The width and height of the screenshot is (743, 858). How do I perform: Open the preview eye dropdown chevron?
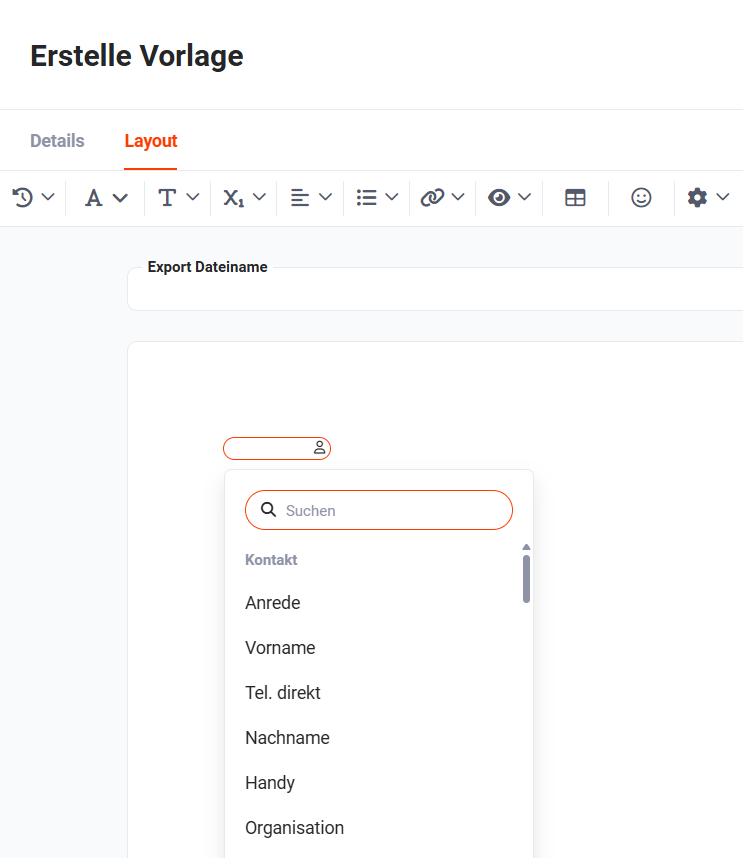pos(524,197)
